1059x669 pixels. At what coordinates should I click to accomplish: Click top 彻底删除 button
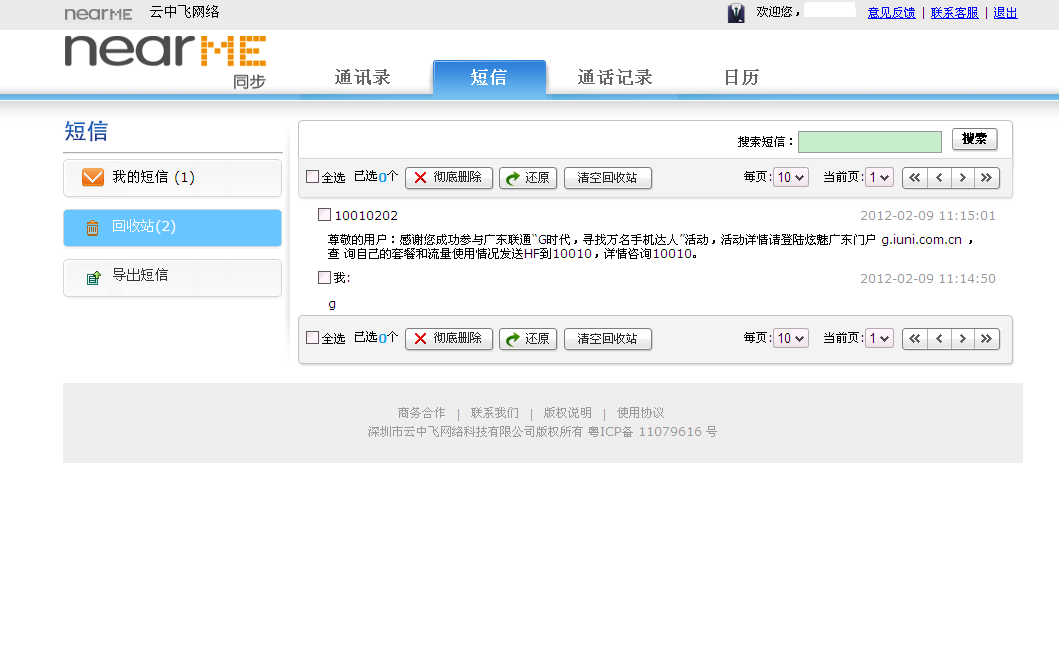(x=449, y=178)
